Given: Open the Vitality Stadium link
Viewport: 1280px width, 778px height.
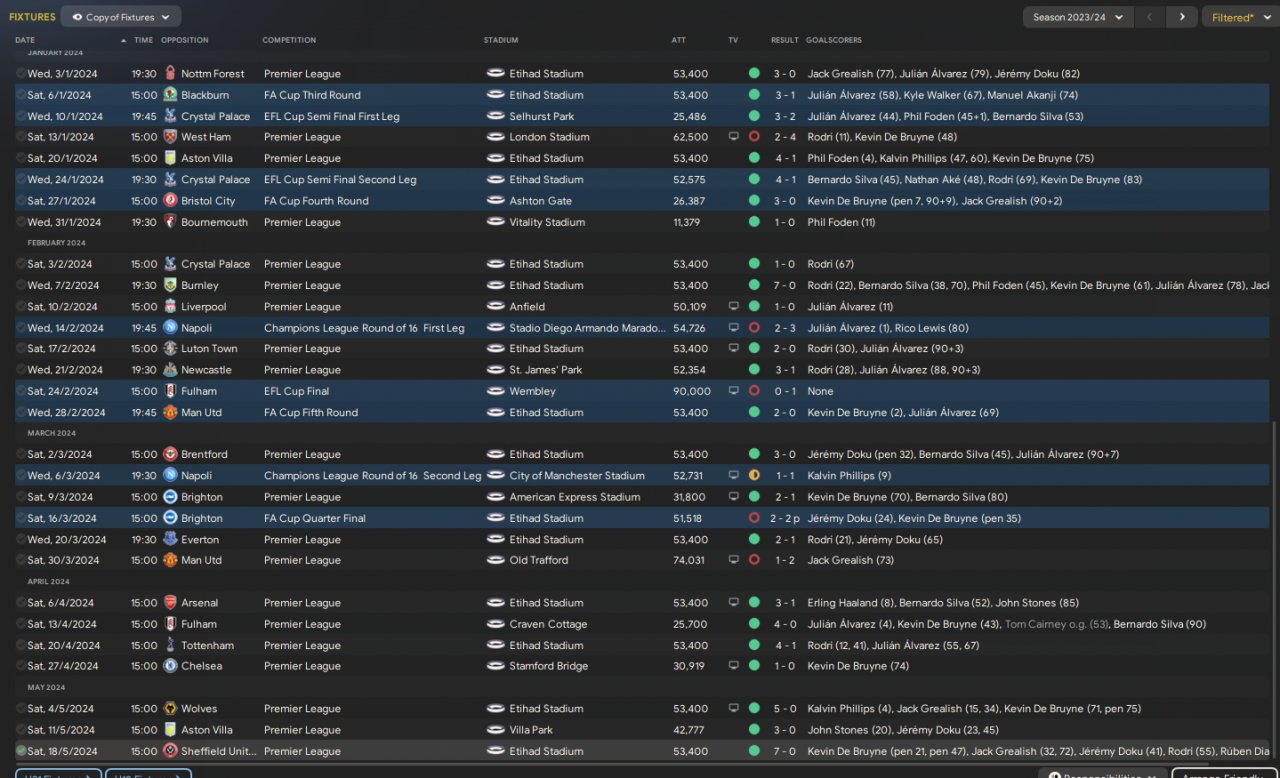Looking at the screenshot, I should coord(548,222).
